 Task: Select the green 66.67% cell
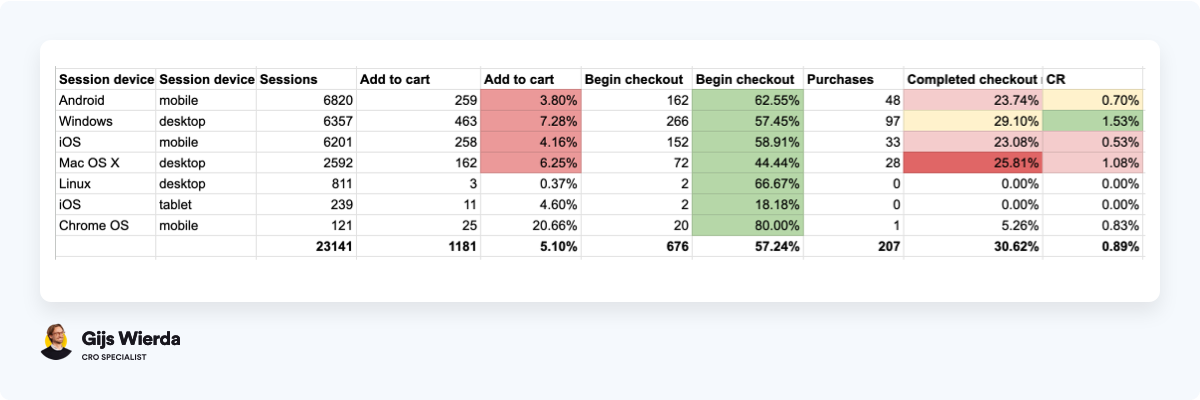click(x=747, y=183)
